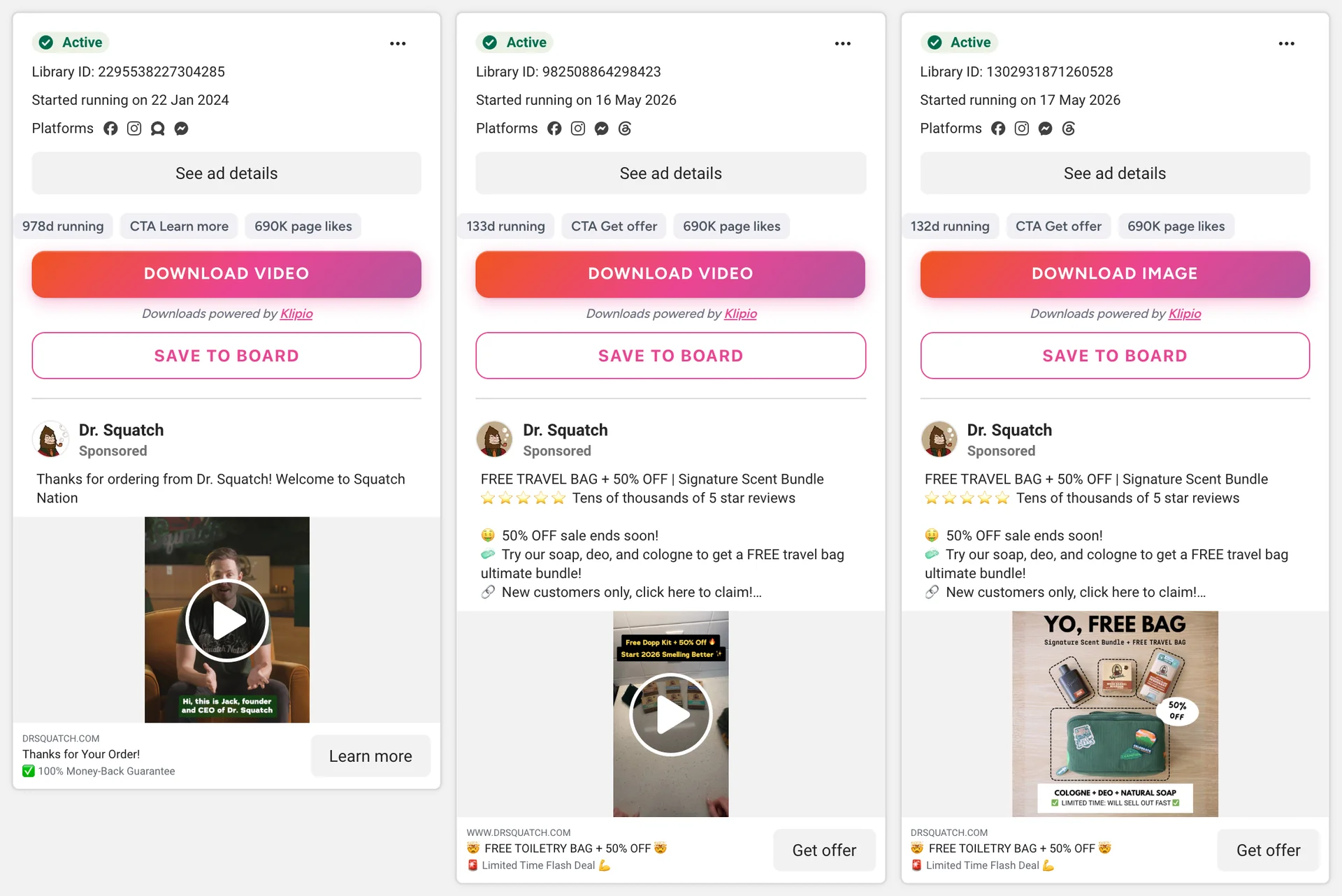The width and height of the screenshot is (1342, 896).
Task: Click the 978d running tag
Action: [x=63, y=226]
